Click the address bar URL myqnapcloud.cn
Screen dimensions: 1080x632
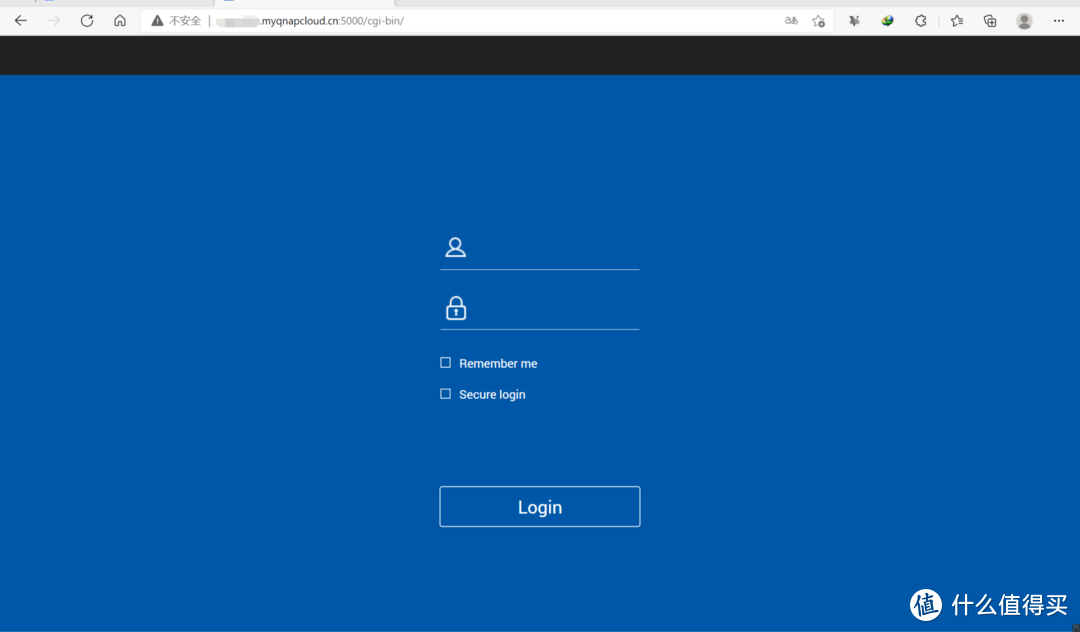[310, 21]
